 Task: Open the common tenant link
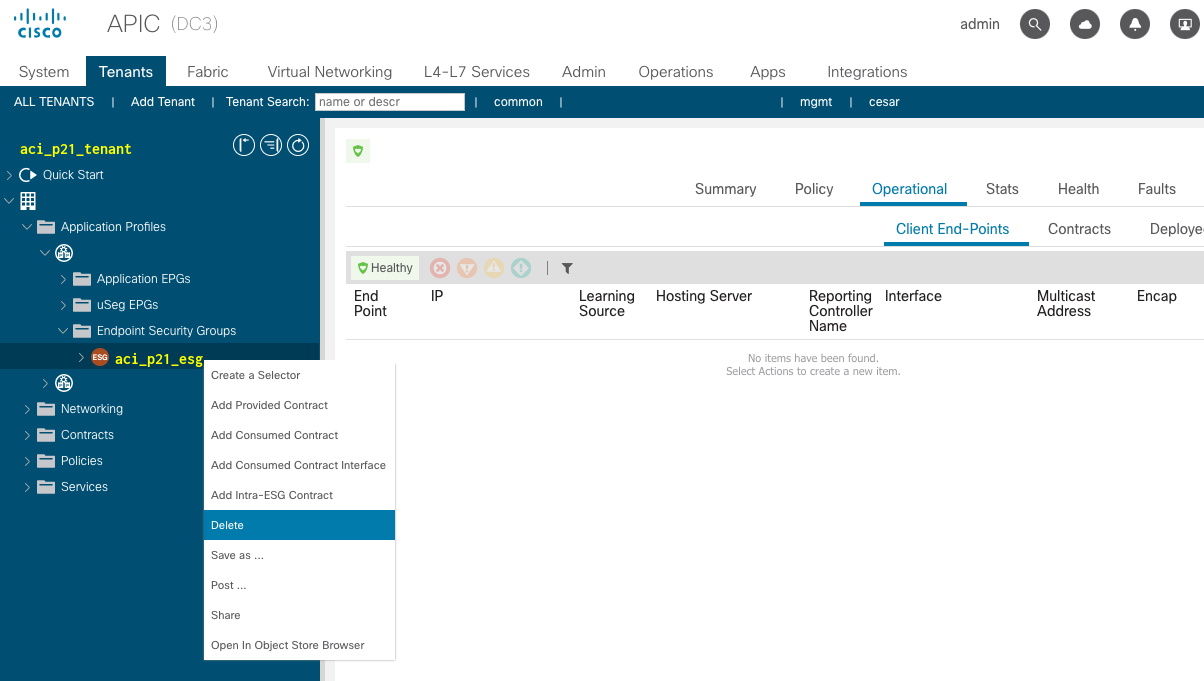pos(518,102)
